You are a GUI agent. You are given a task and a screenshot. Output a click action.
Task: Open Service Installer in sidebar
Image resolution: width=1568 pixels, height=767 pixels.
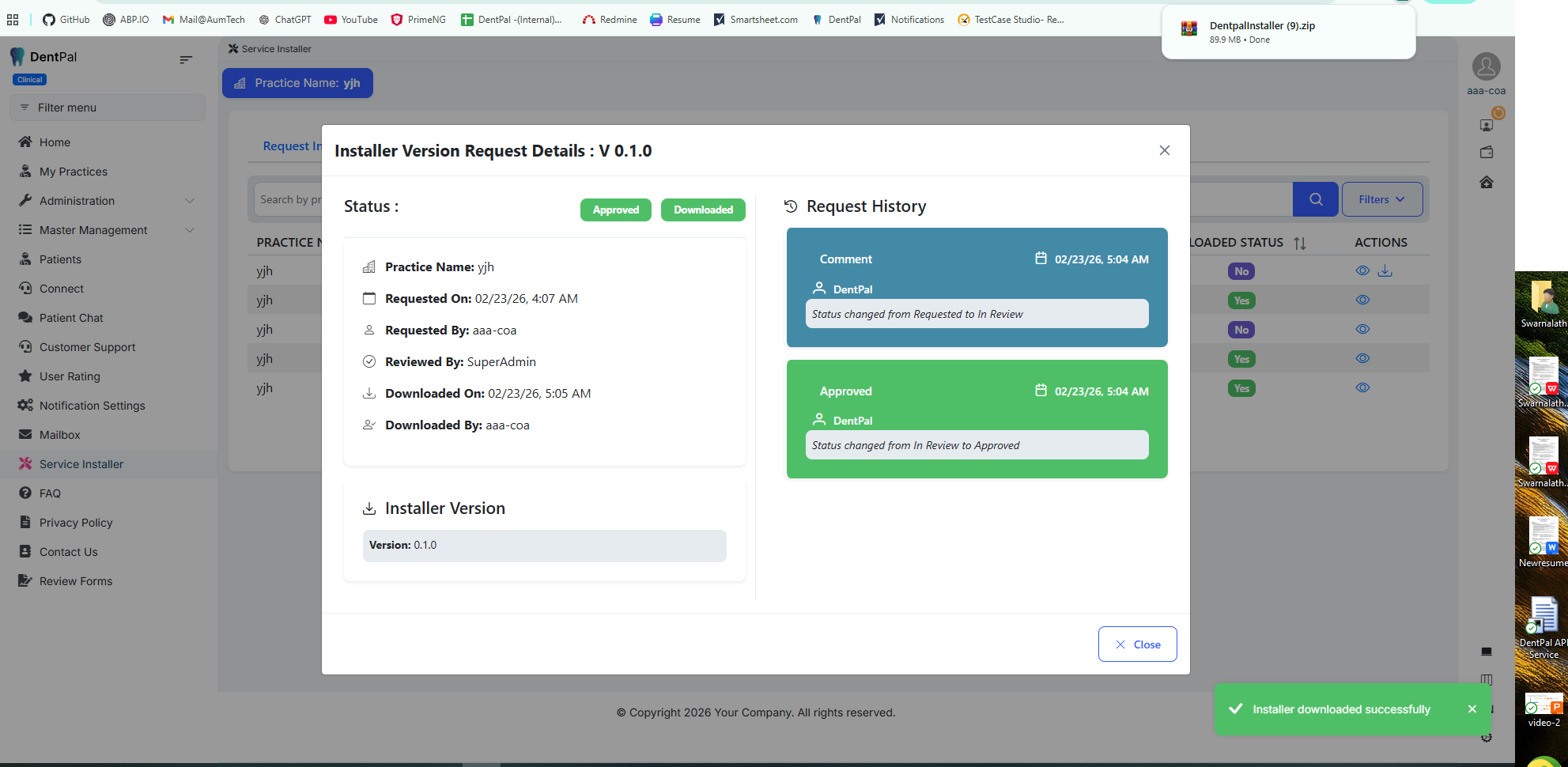[81, 464]
